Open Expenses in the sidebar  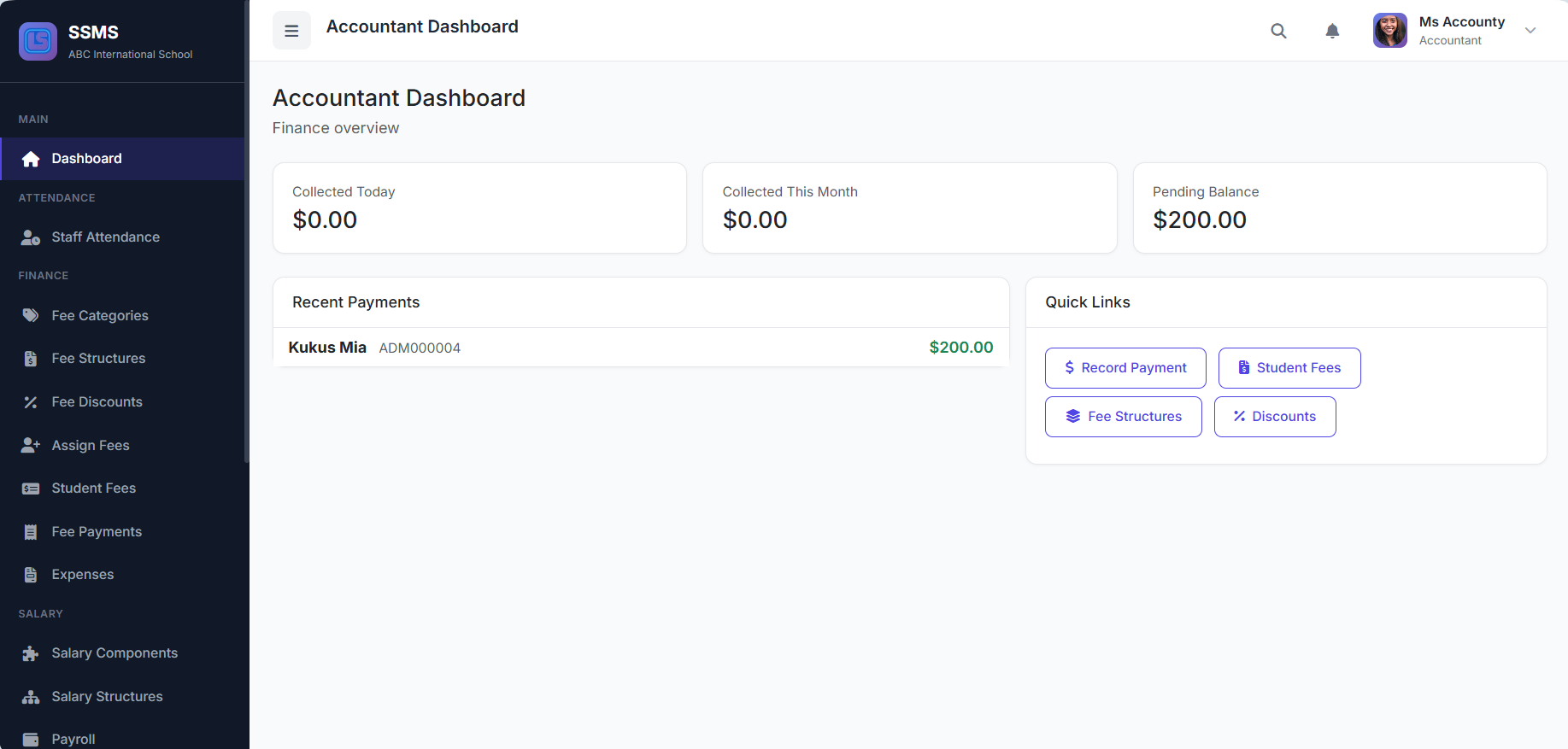tap(82, 575)
